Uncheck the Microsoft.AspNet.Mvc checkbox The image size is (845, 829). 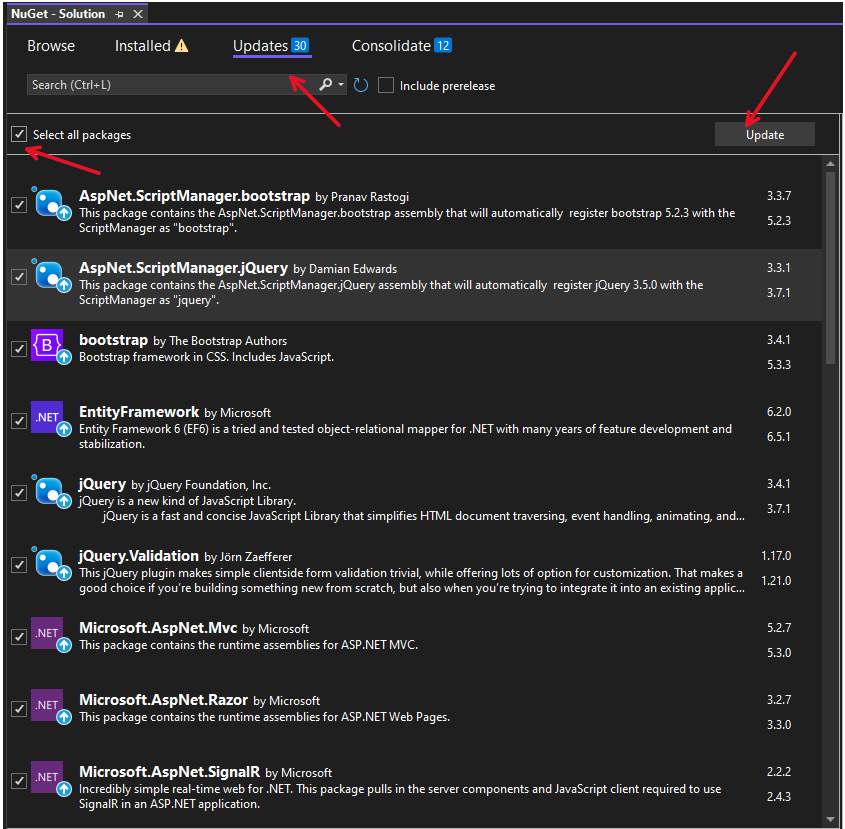click(19, 637)
